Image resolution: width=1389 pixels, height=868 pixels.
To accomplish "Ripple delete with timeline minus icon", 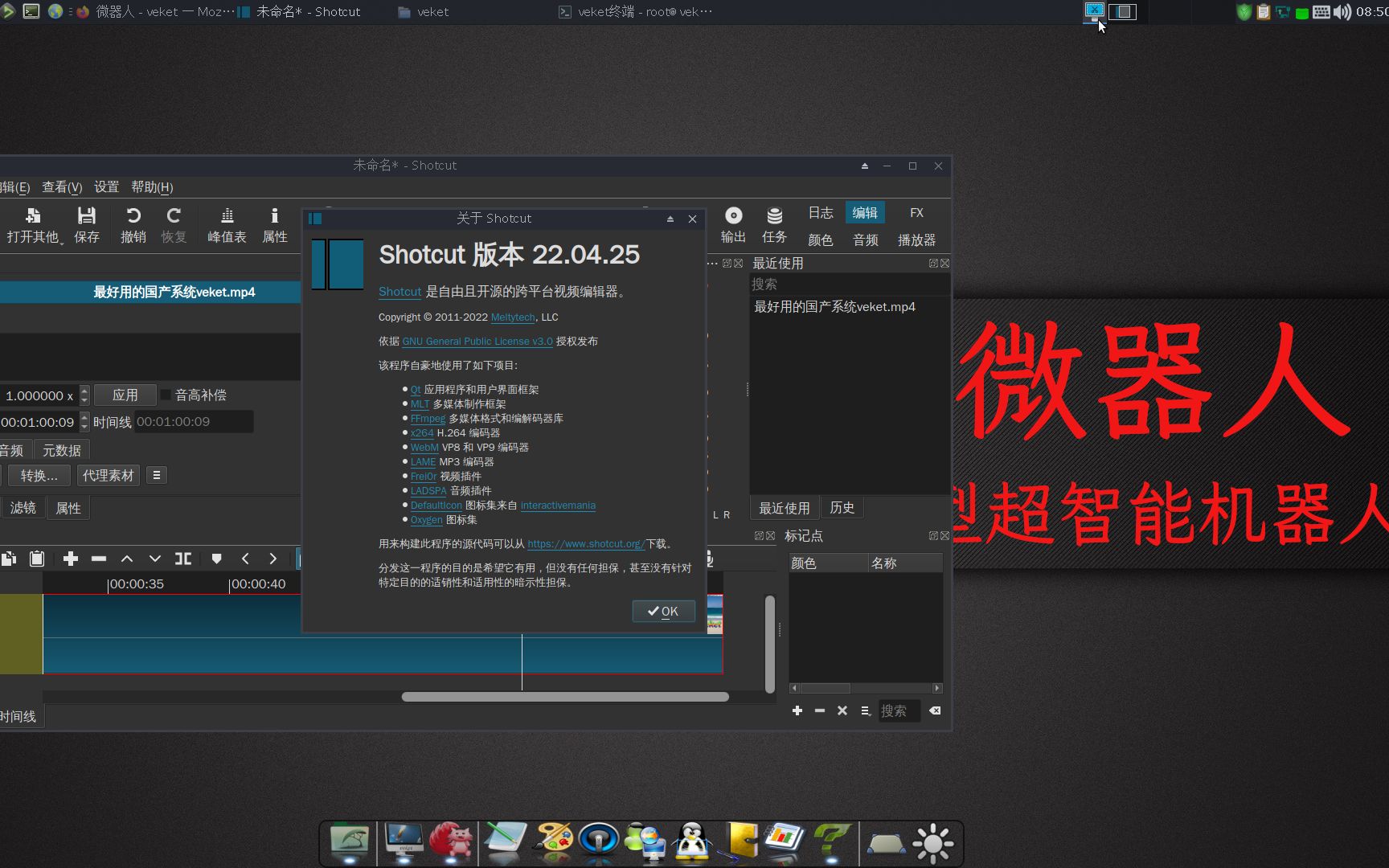I will pos(99,559).
